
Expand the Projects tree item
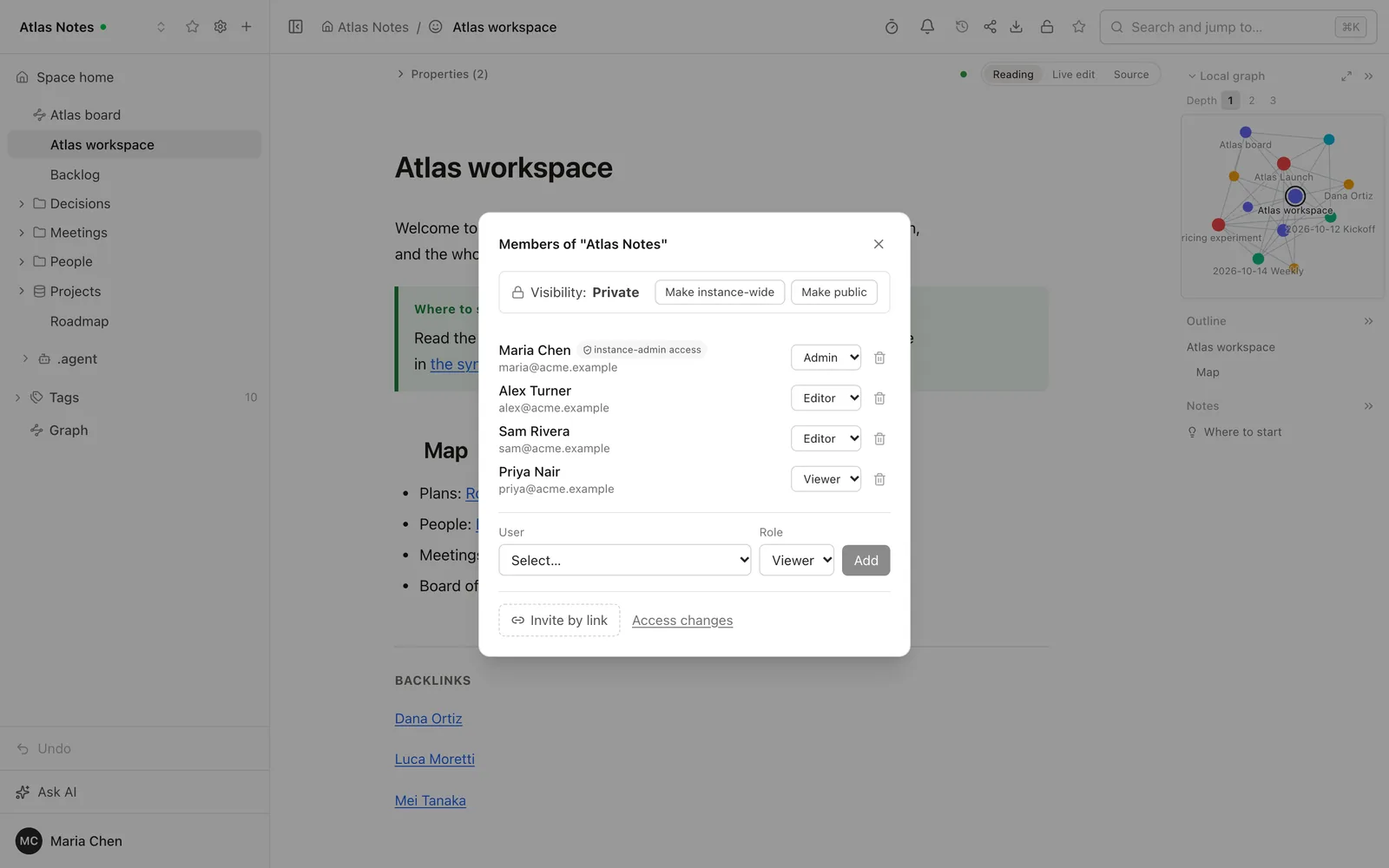point(22,292)
